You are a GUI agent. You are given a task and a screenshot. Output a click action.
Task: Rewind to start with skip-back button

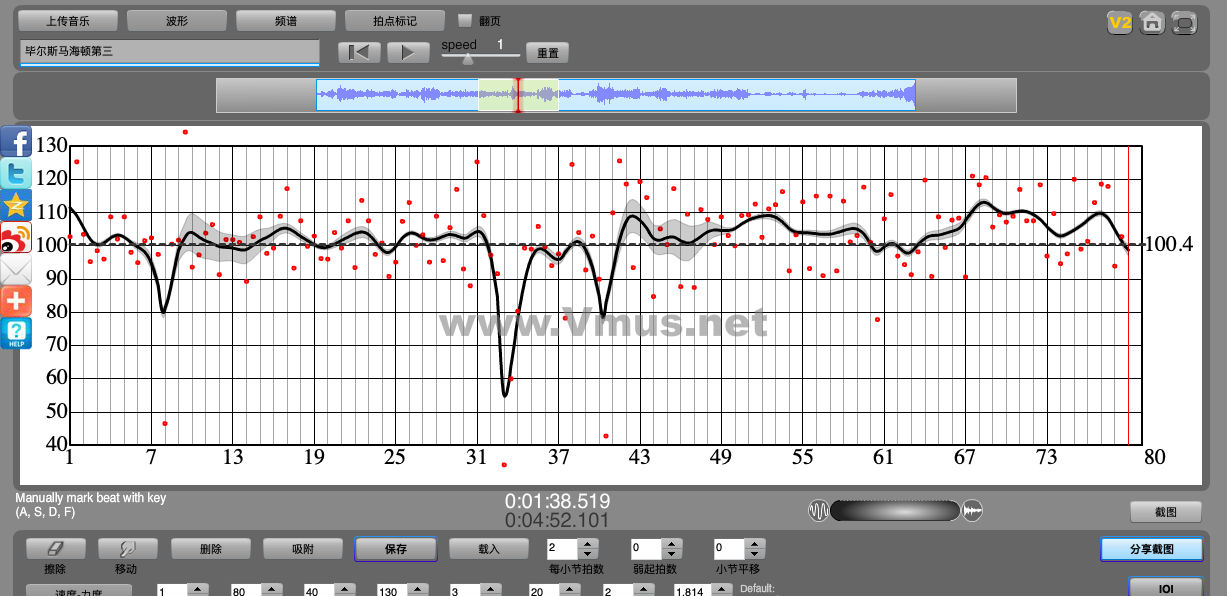pos(359,53)
